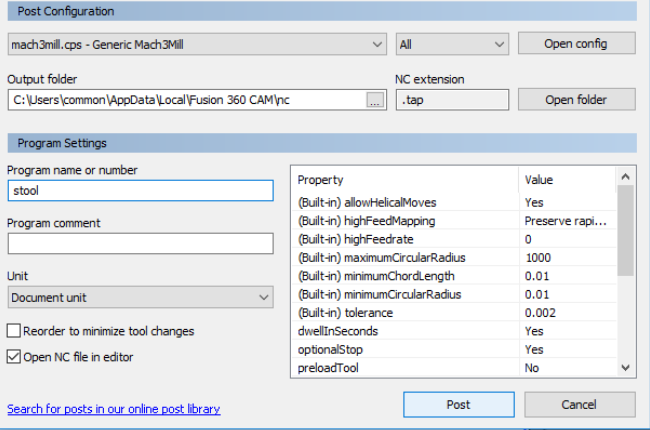Viewport: 650px width, 430px height.
Task: Click the output folder browse (...) button
Action: pyautogui.click(x=375, y=100)
